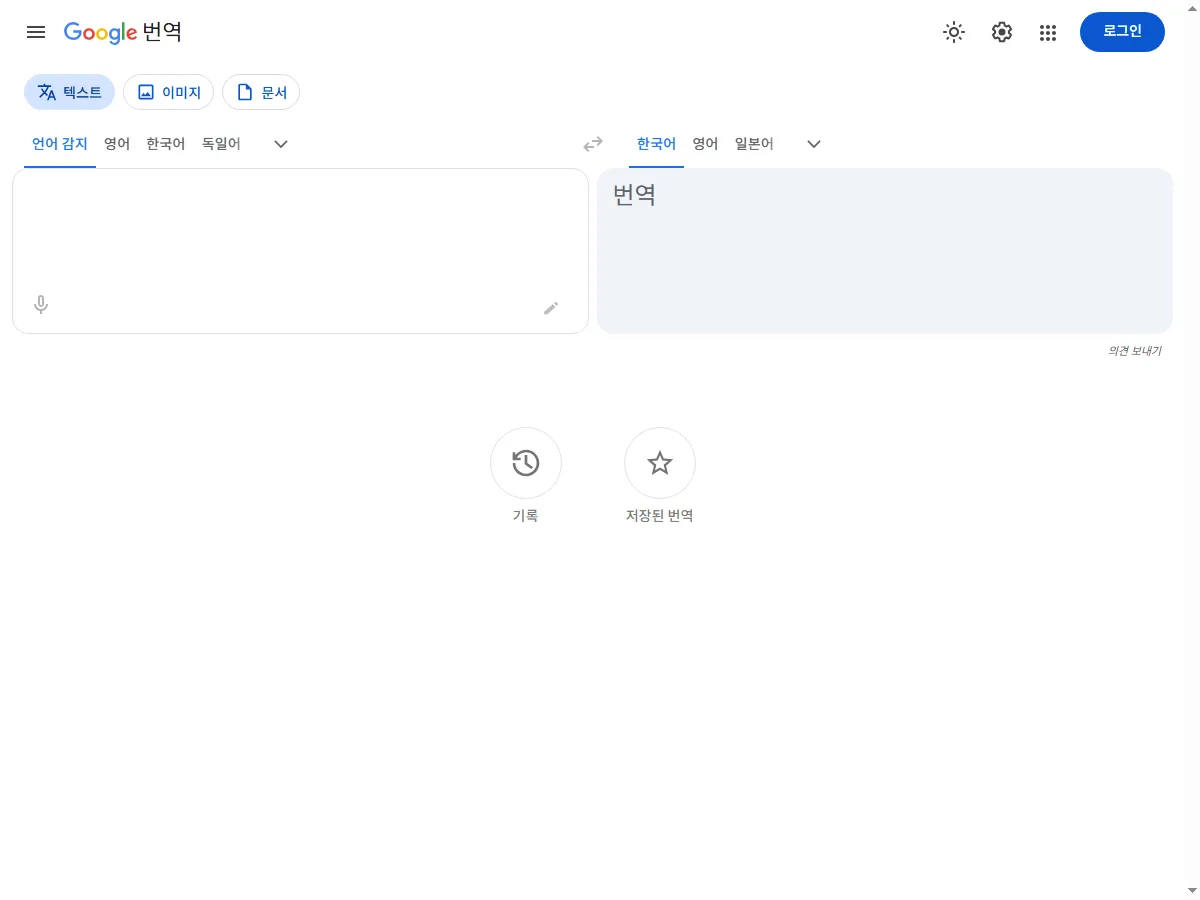Choose 영어 as source language
1200x900 pixels.
(x=117, y=144)
